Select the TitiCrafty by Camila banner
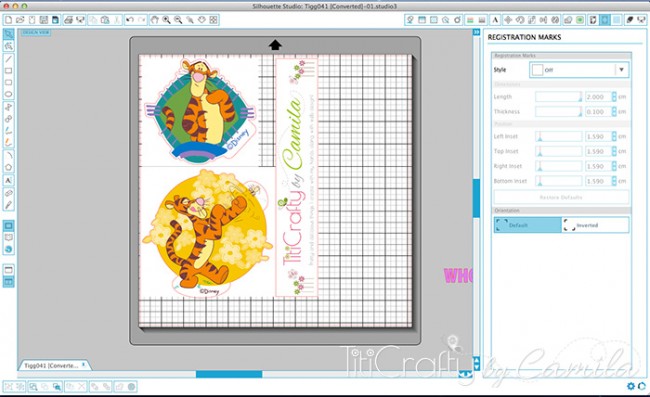 (x=297, y=177)
